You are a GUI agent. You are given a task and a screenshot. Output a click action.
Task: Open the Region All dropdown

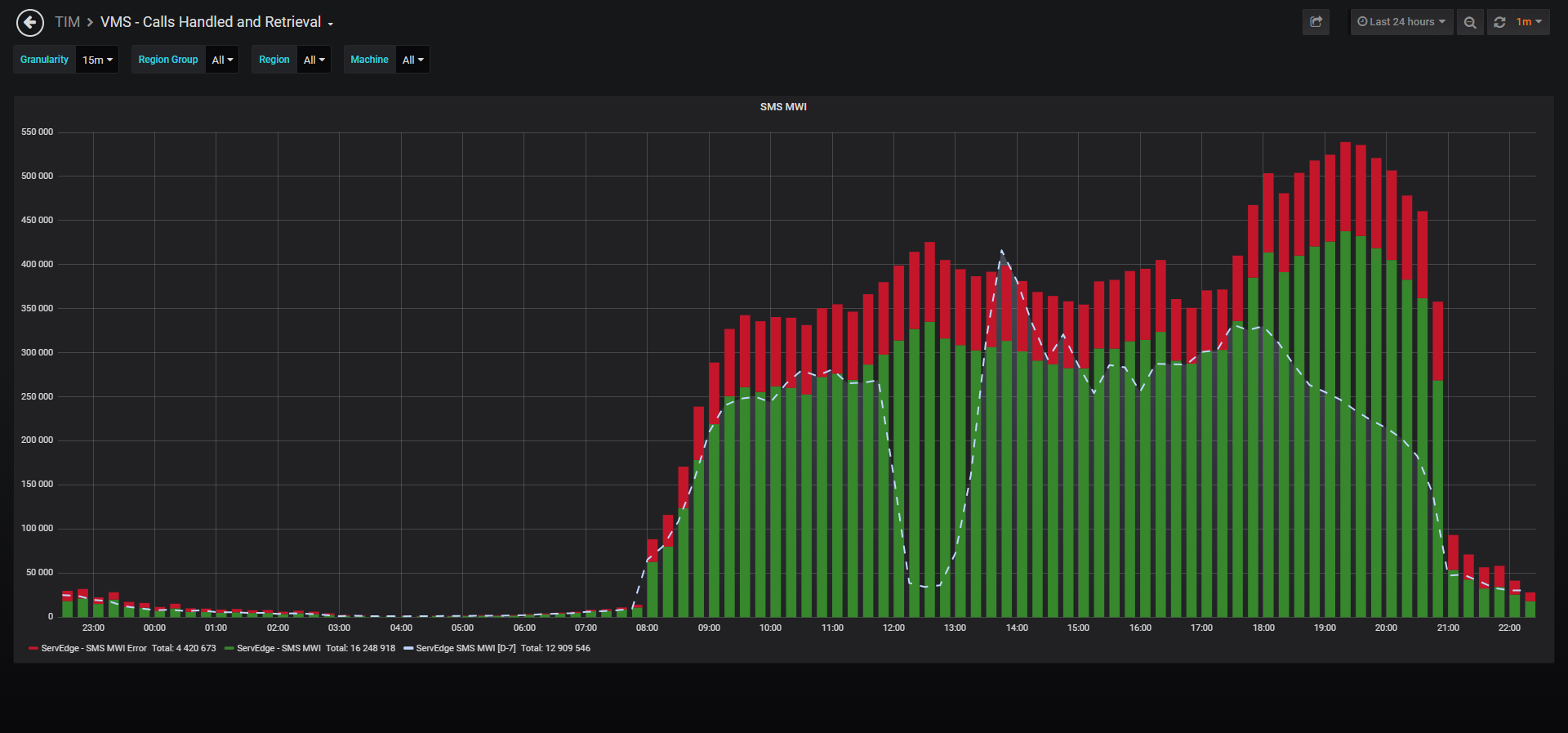314,60
